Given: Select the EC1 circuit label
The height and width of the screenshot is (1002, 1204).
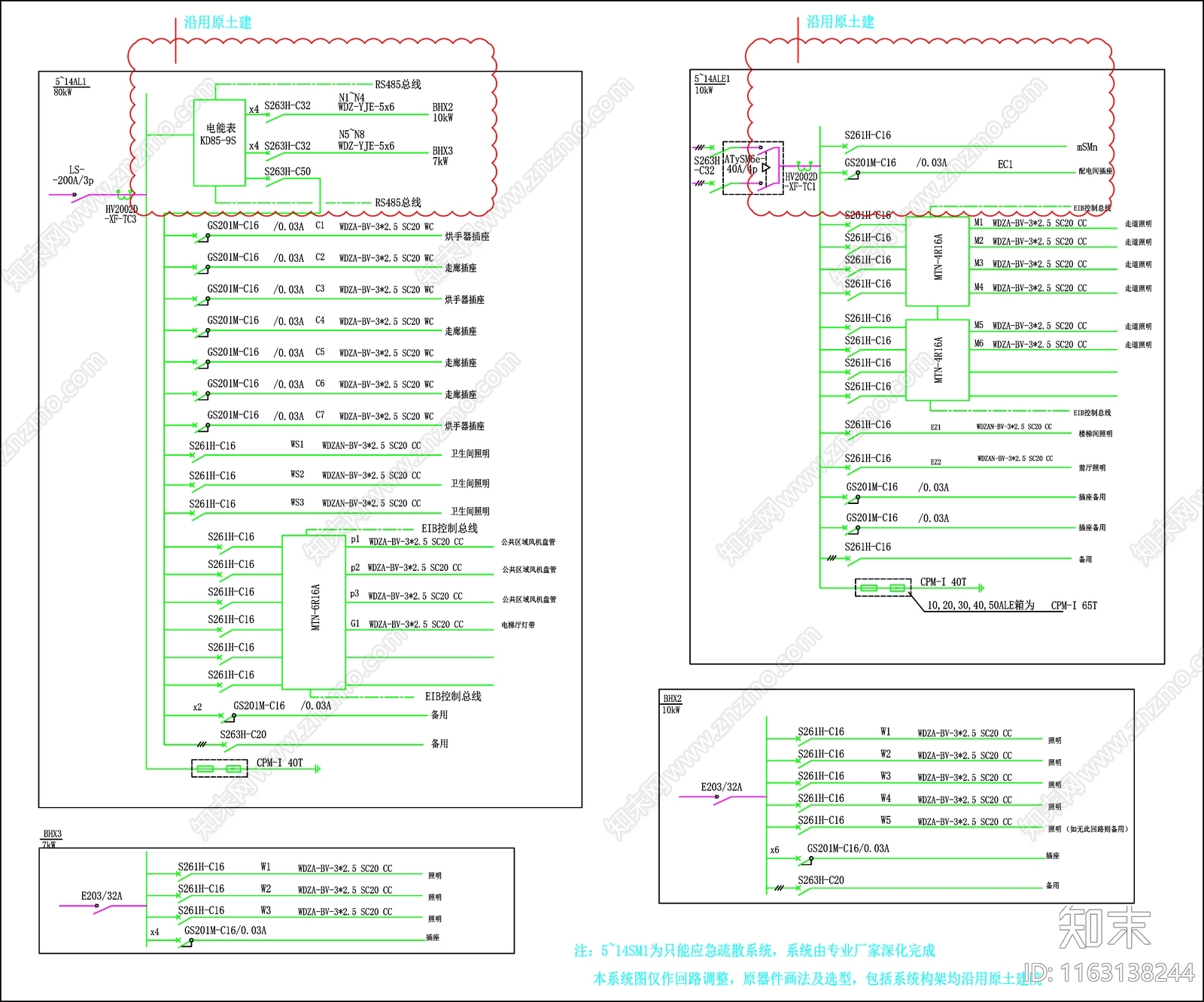Looking at the screenshot, I should click(x=1005, y=164).
